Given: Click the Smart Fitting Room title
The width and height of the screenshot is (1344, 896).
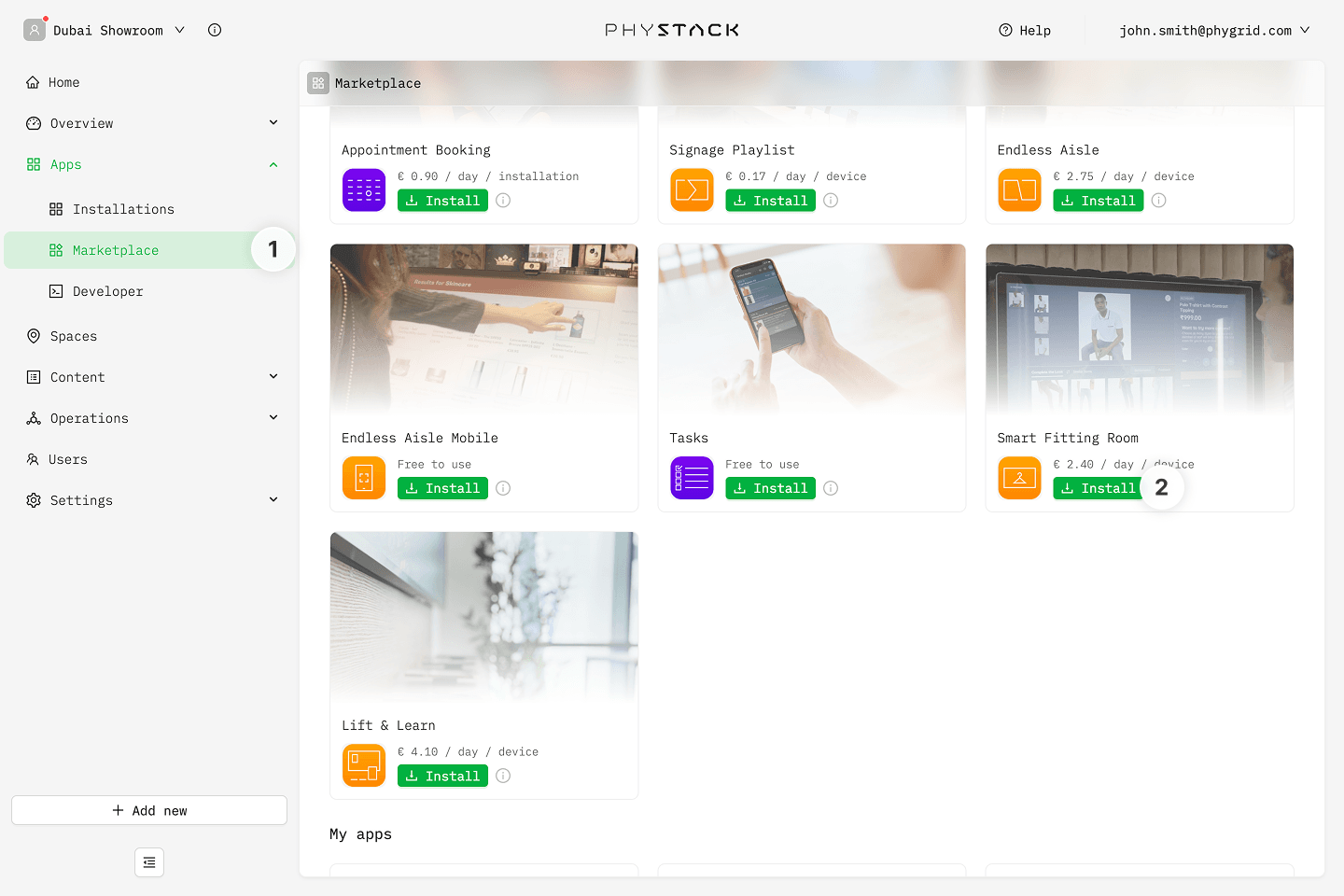Looking at the screenshot, I should (x=1068, y=438).
